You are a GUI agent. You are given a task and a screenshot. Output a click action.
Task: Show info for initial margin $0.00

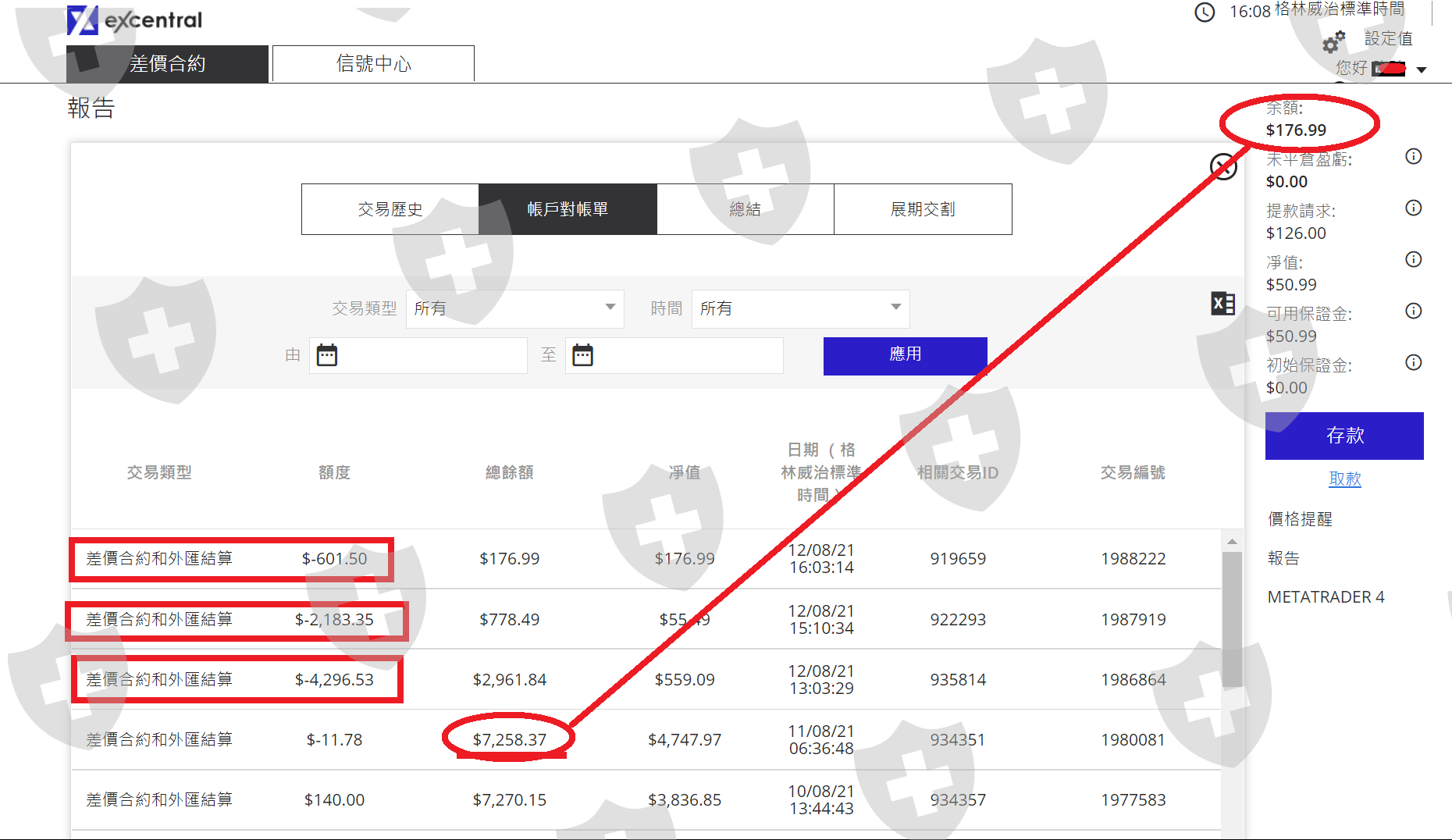point(1413,362)
